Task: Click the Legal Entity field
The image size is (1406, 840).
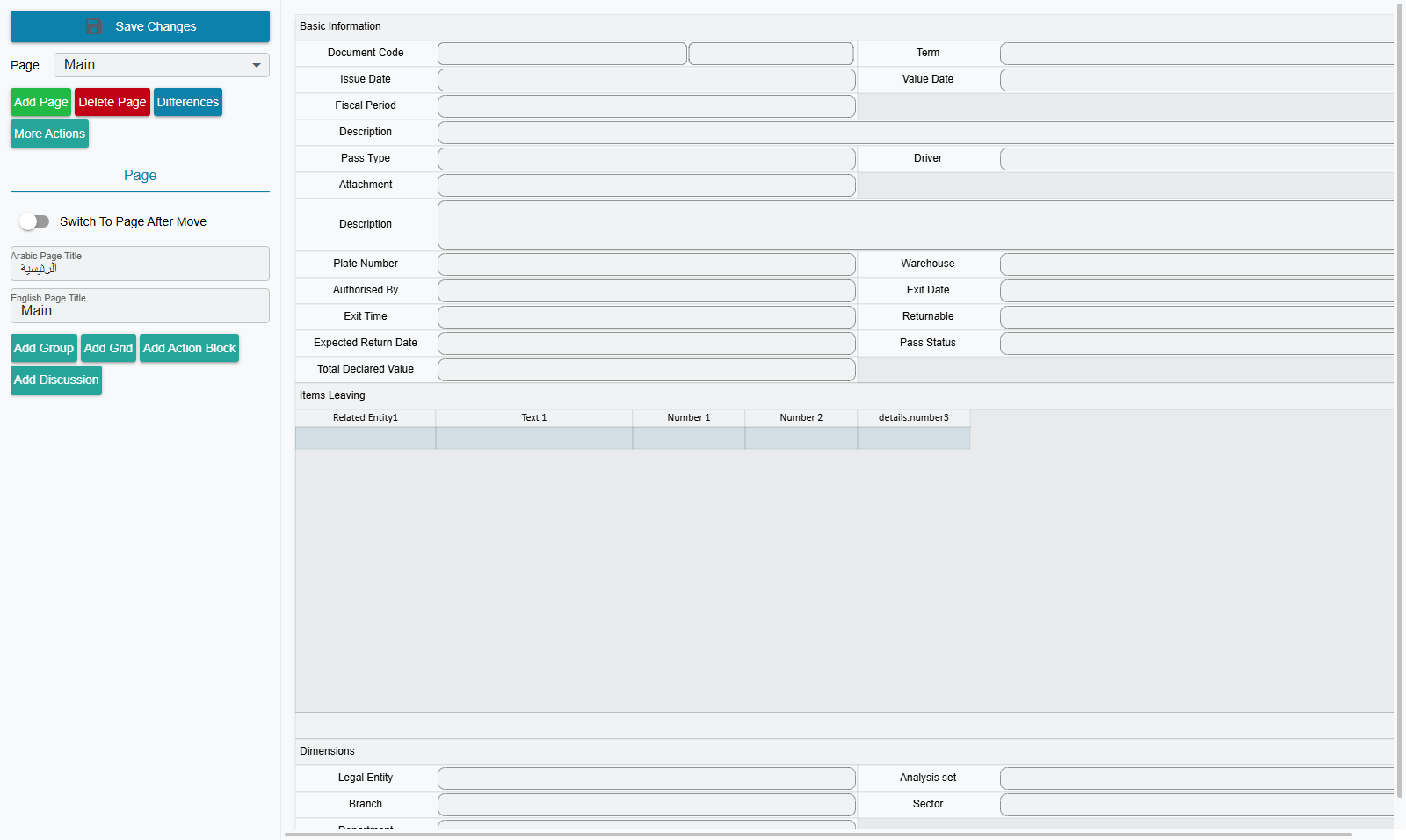Action: pos(647,778)
